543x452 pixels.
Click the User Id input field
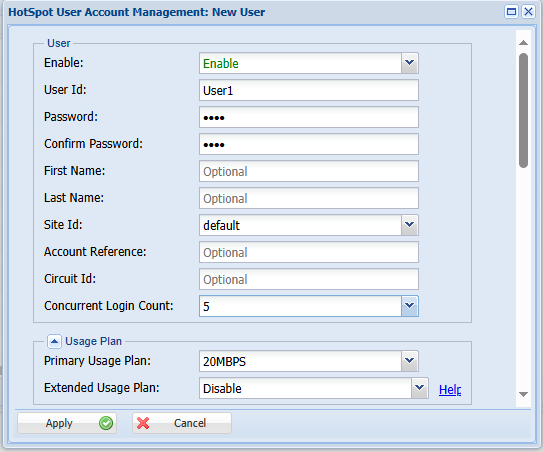(x=309, y=90)
